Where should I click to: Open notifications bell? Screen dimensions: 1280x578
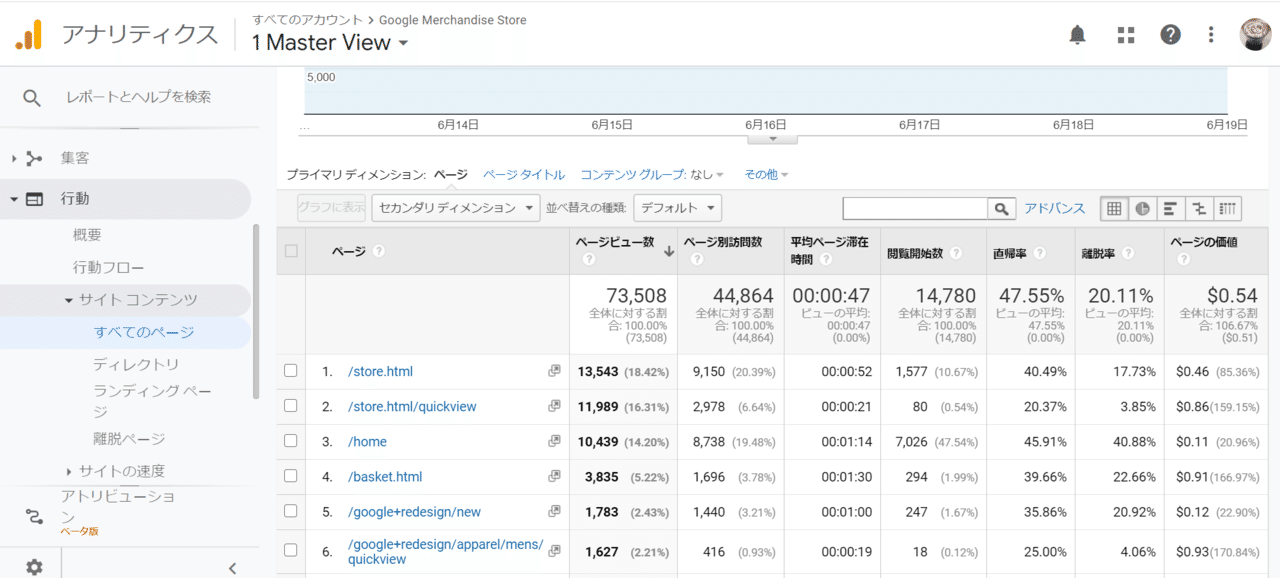[x=1077, y=35]
